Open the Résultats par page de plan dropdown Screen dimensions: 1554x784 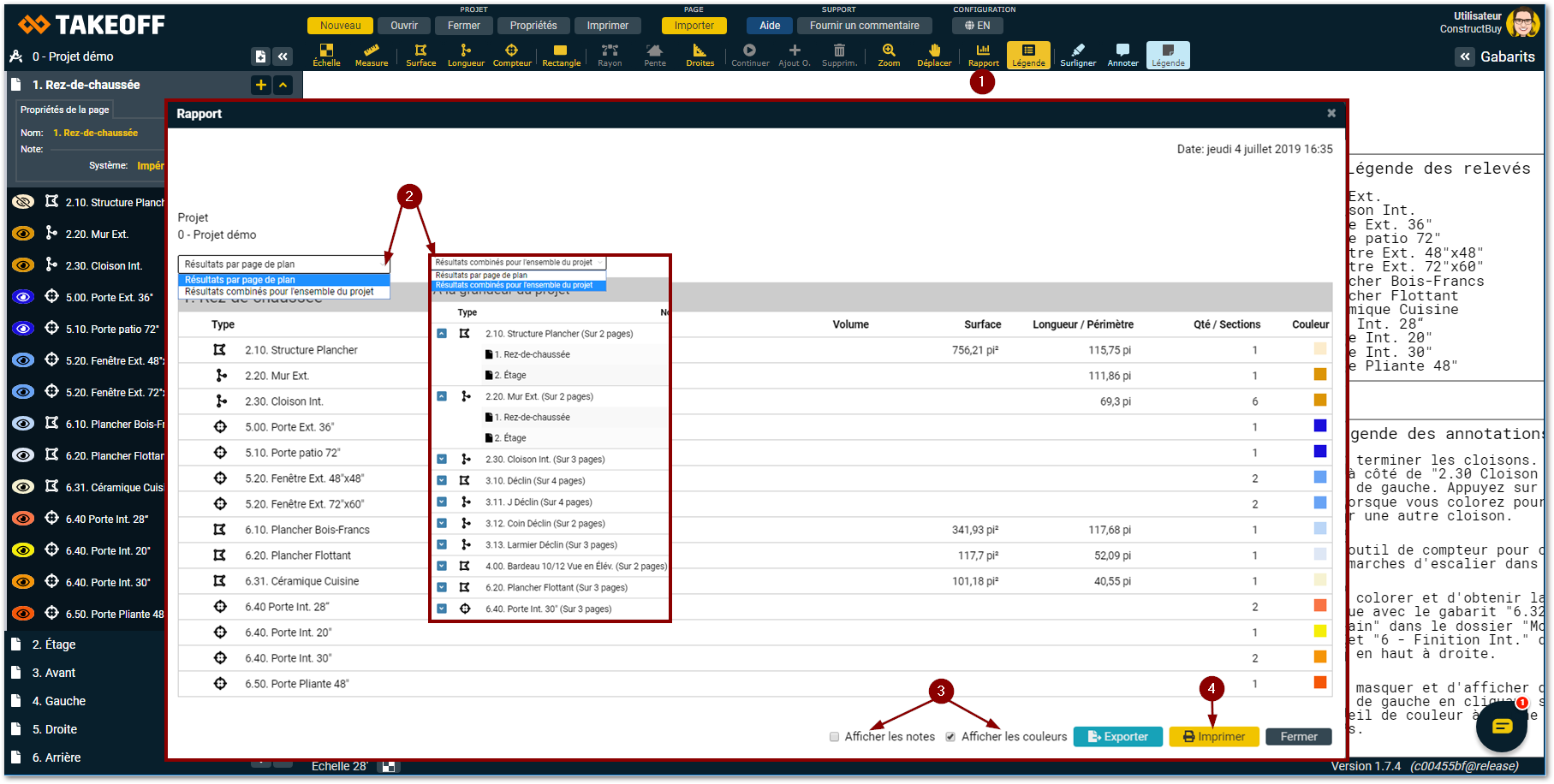coord(283,264)
